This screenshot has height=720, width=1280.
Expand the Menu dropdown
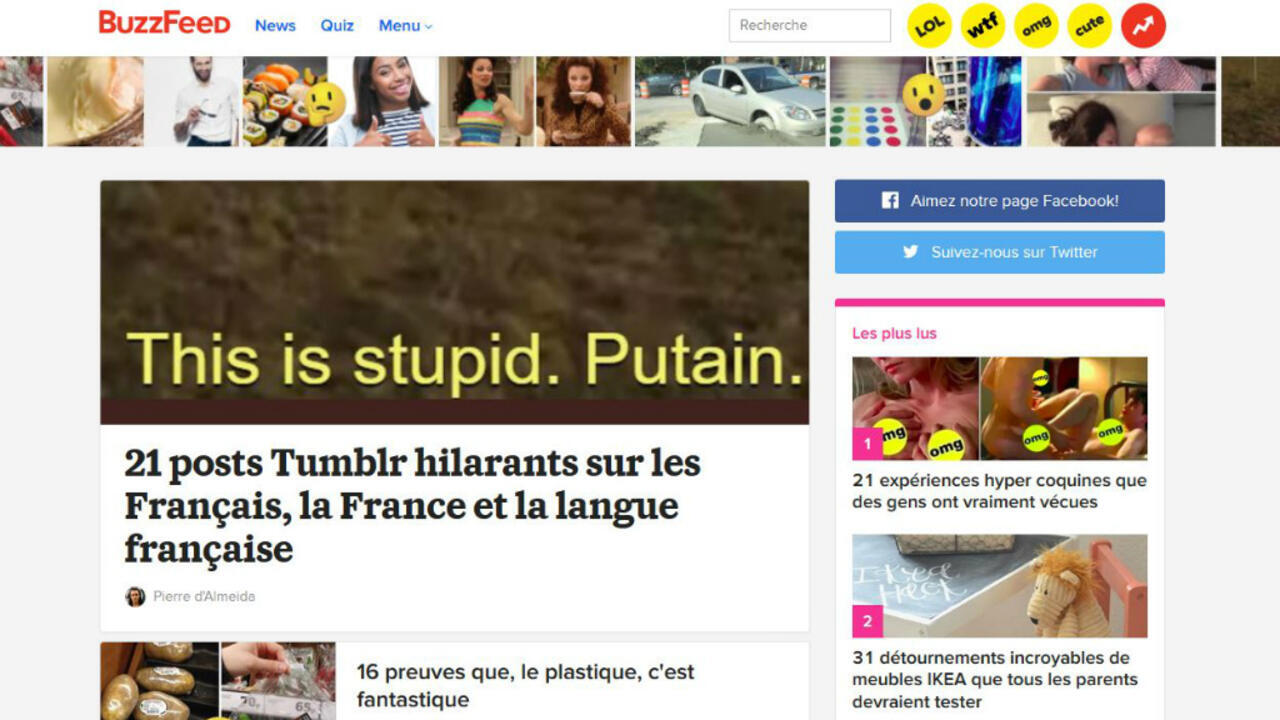coord(405,26)
